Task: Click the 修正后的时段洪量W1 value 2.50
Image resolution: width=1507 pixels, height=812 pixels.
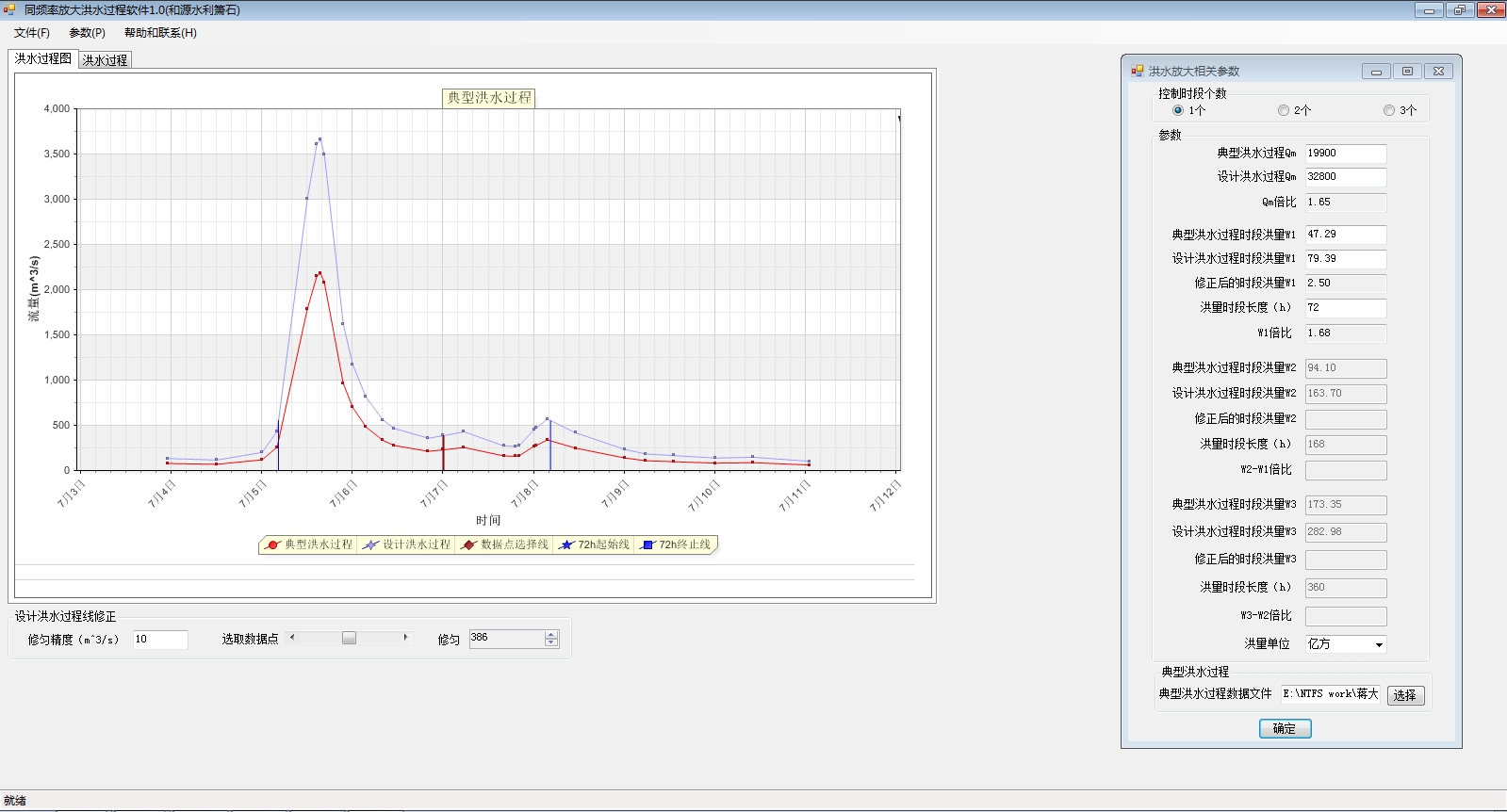Action: [1346, 284]
